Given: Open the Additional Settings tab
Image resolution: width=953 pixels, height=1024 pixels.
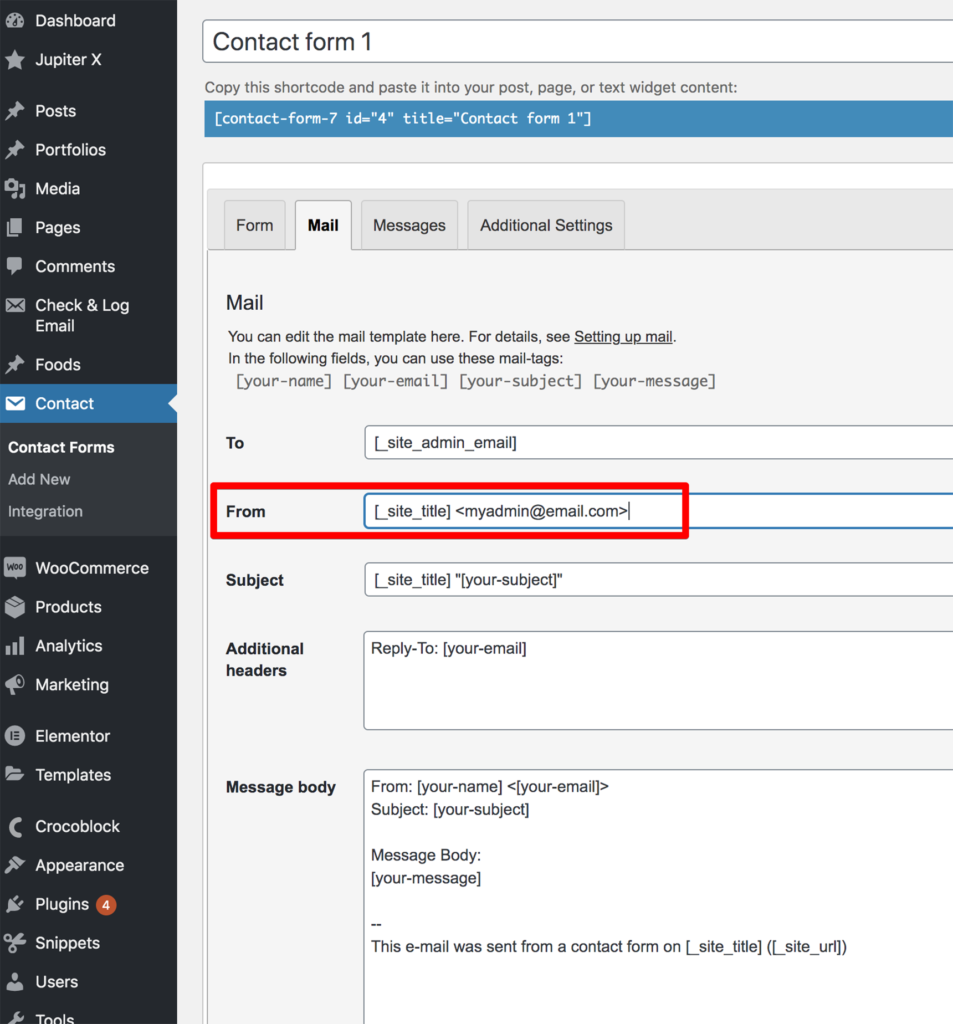Looking at the screenshot, I should pyautogui.click(x=545, y=225).
